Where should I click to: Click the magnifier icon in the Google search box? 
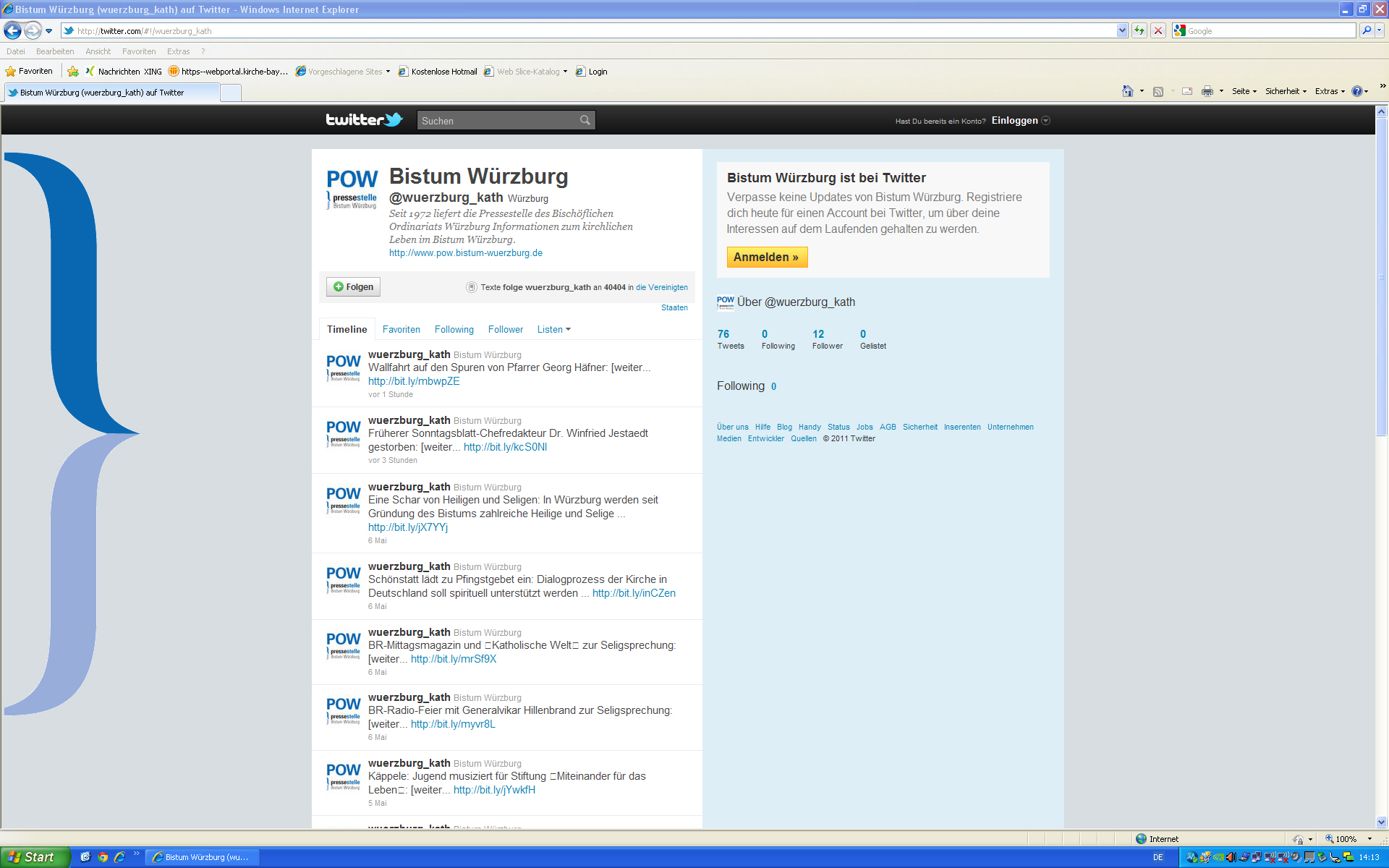click(x=1367, y=30)
